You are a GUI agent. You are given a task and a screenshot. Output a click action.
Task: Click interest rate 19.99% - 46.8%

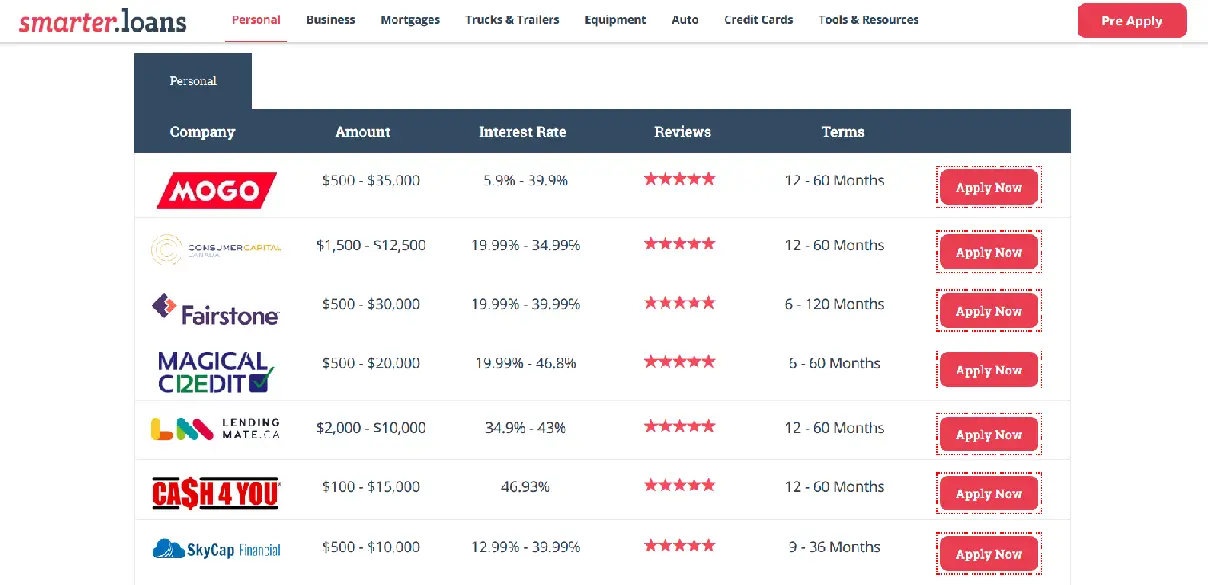click(526, 363)
